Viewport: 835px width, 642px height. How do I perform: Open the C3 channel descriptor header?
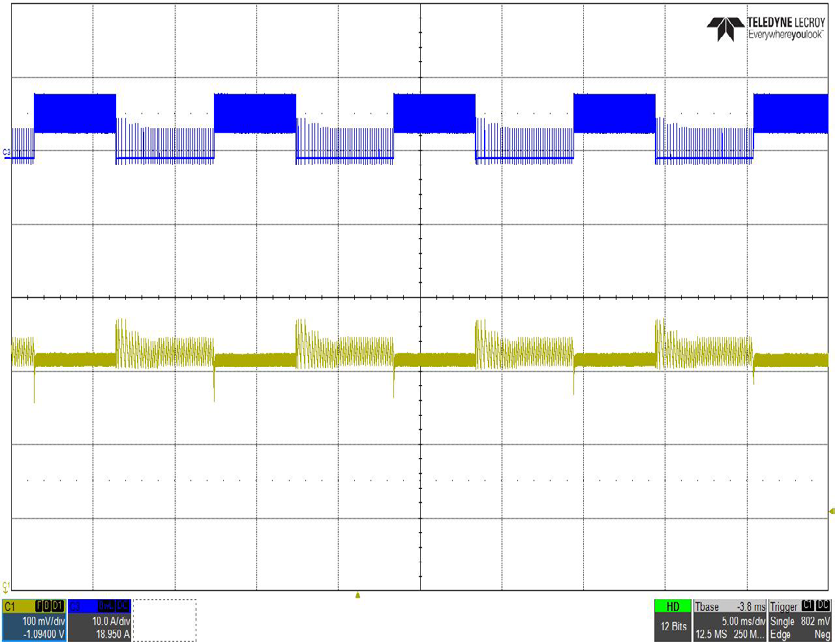(x=78, y=606)
